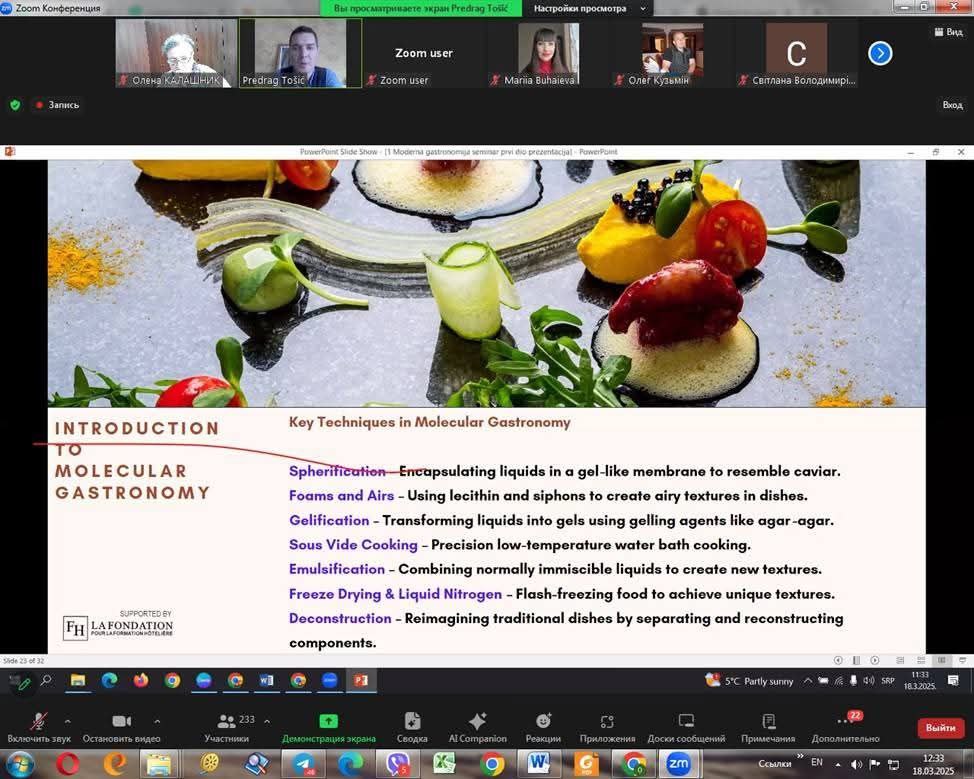Open Google Chrome from the Windows taskbar
This screenshot has width=974, height=779.
(x=491, y=764)
